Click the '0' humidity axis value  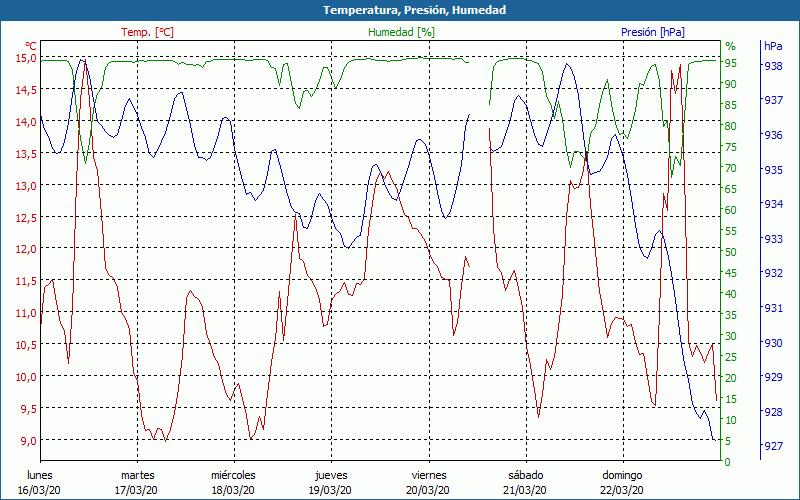pos(728,462)
